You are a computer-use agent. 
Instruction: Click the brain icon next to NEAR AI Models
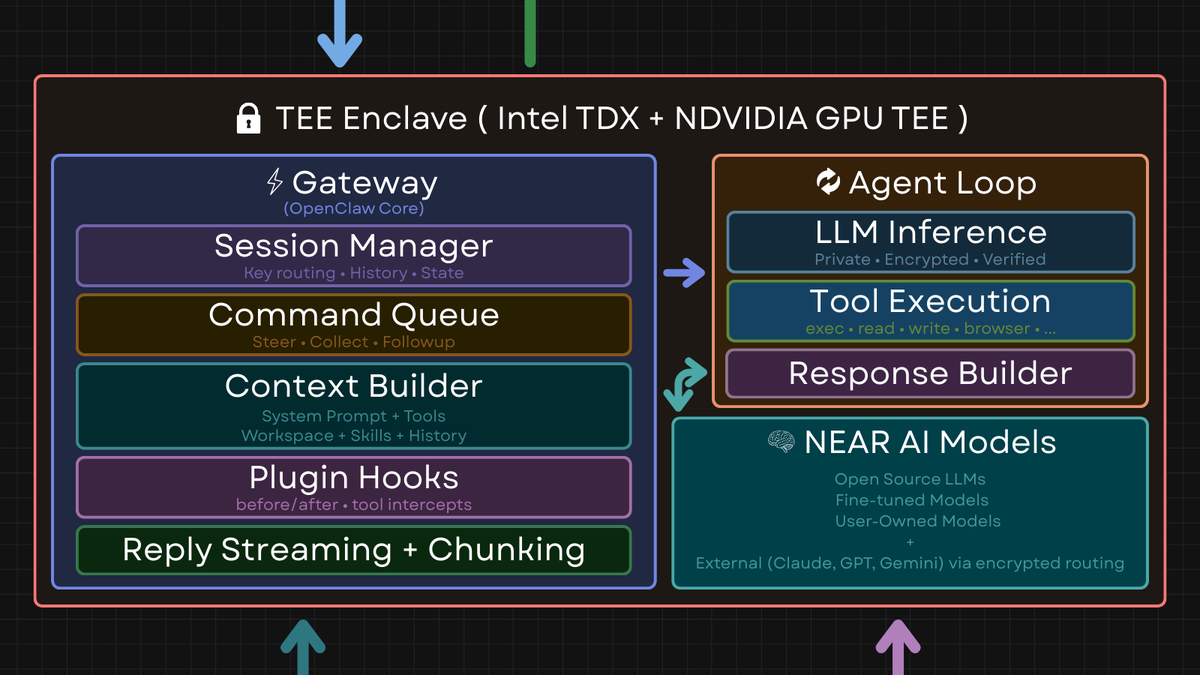780,441
